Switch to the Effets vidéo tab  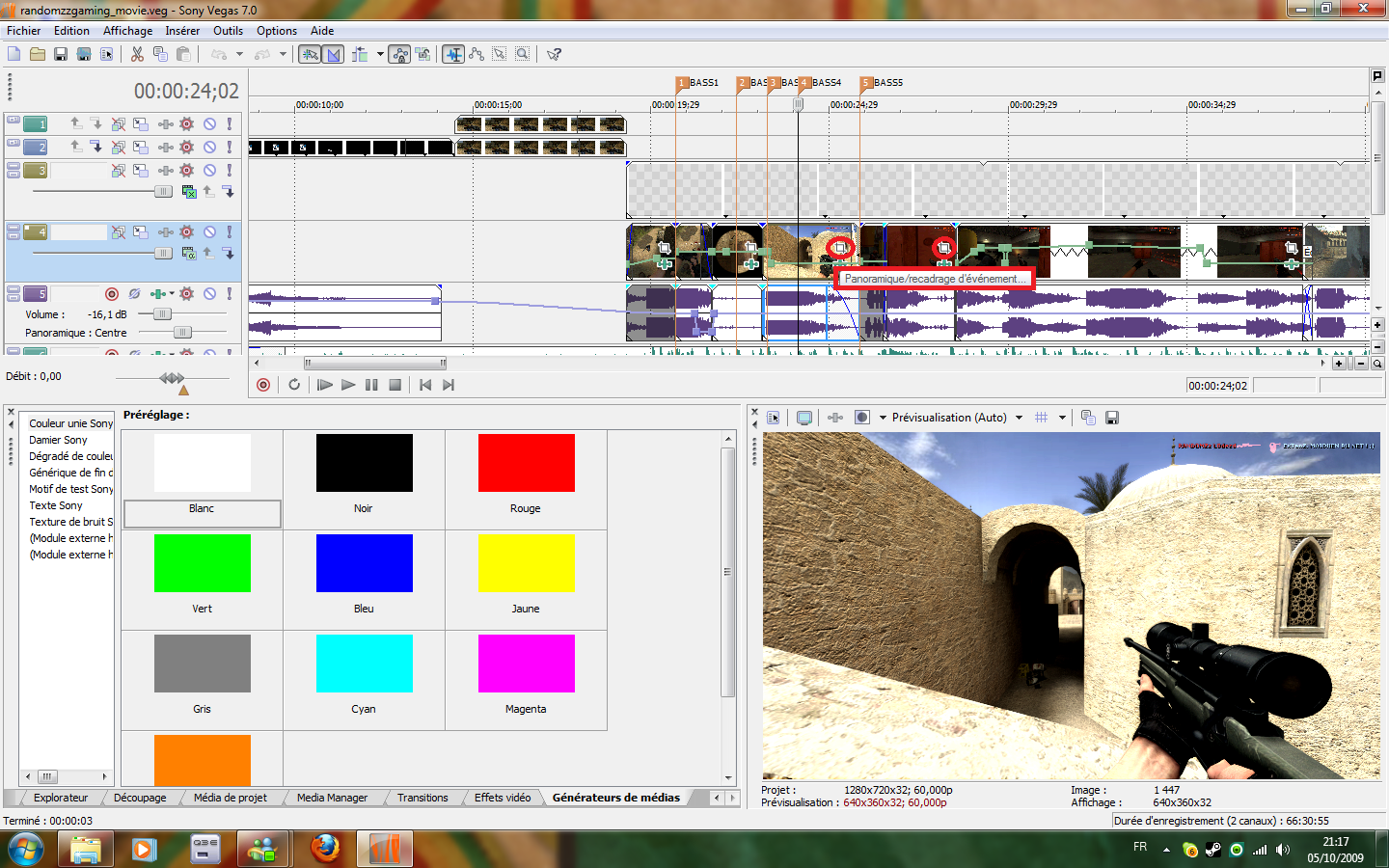(x=503, y=798)
